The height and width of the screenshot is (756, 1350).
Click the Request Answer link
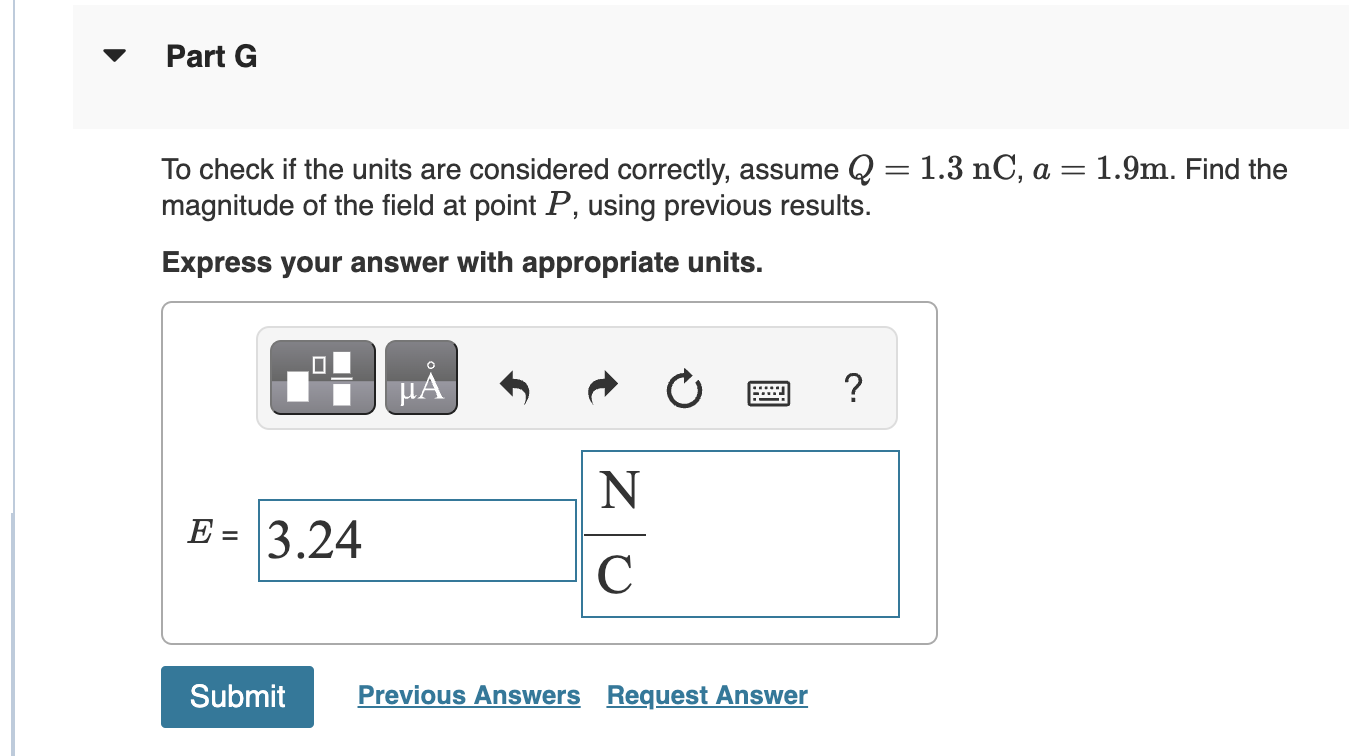tap(706, 695)
